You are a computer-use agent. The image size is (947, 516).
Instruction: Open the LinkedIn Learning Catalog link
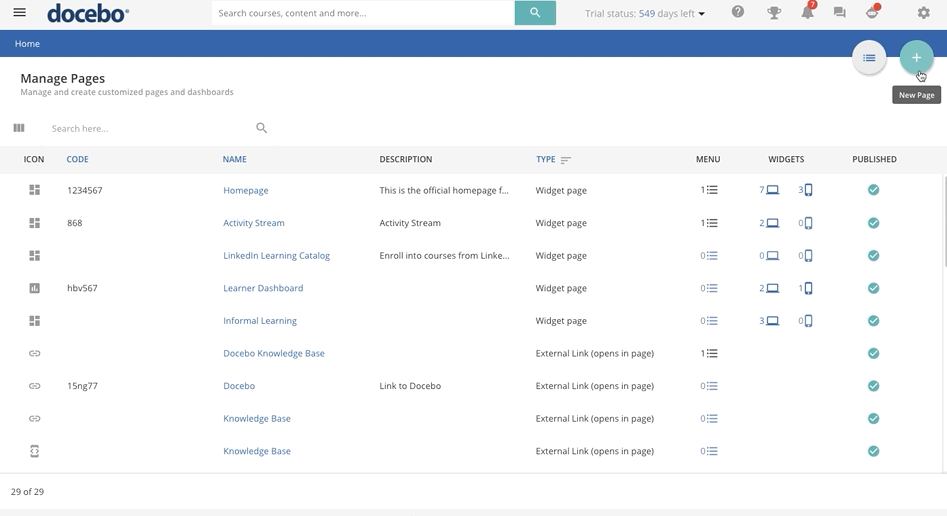(277, 256)
